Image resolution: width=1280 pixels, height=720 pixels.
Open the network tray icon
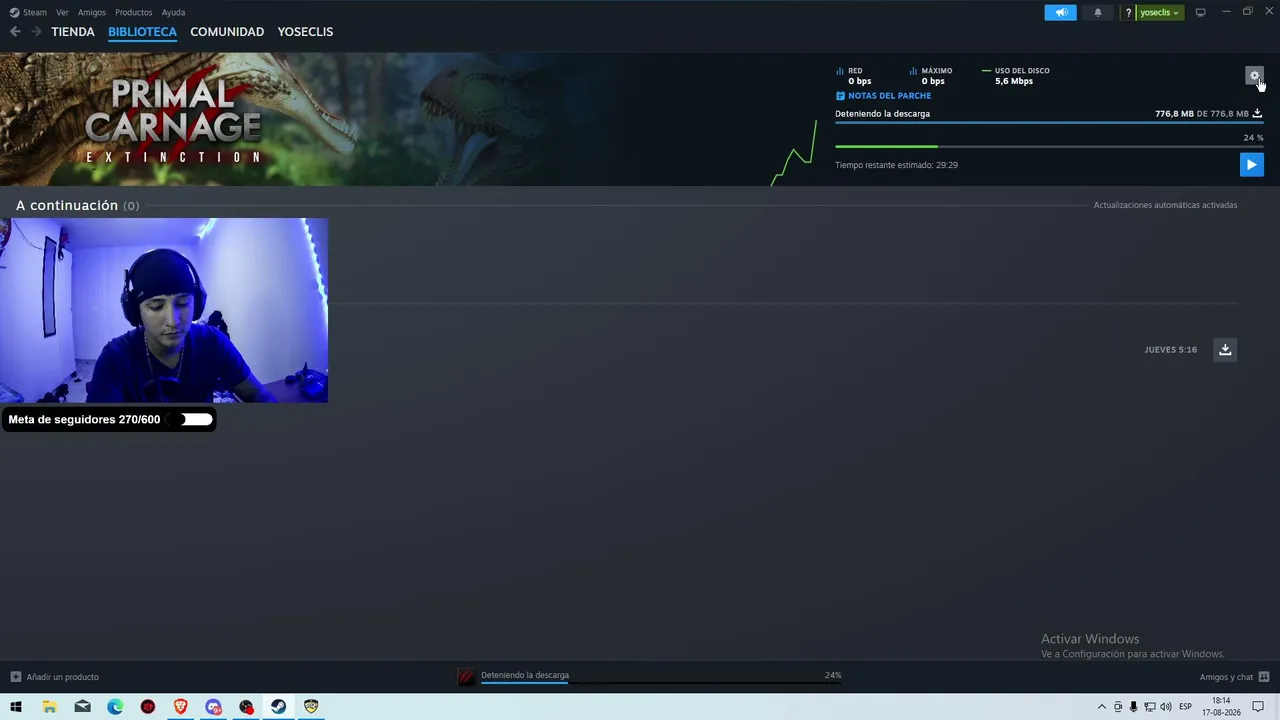[1149, 707]
